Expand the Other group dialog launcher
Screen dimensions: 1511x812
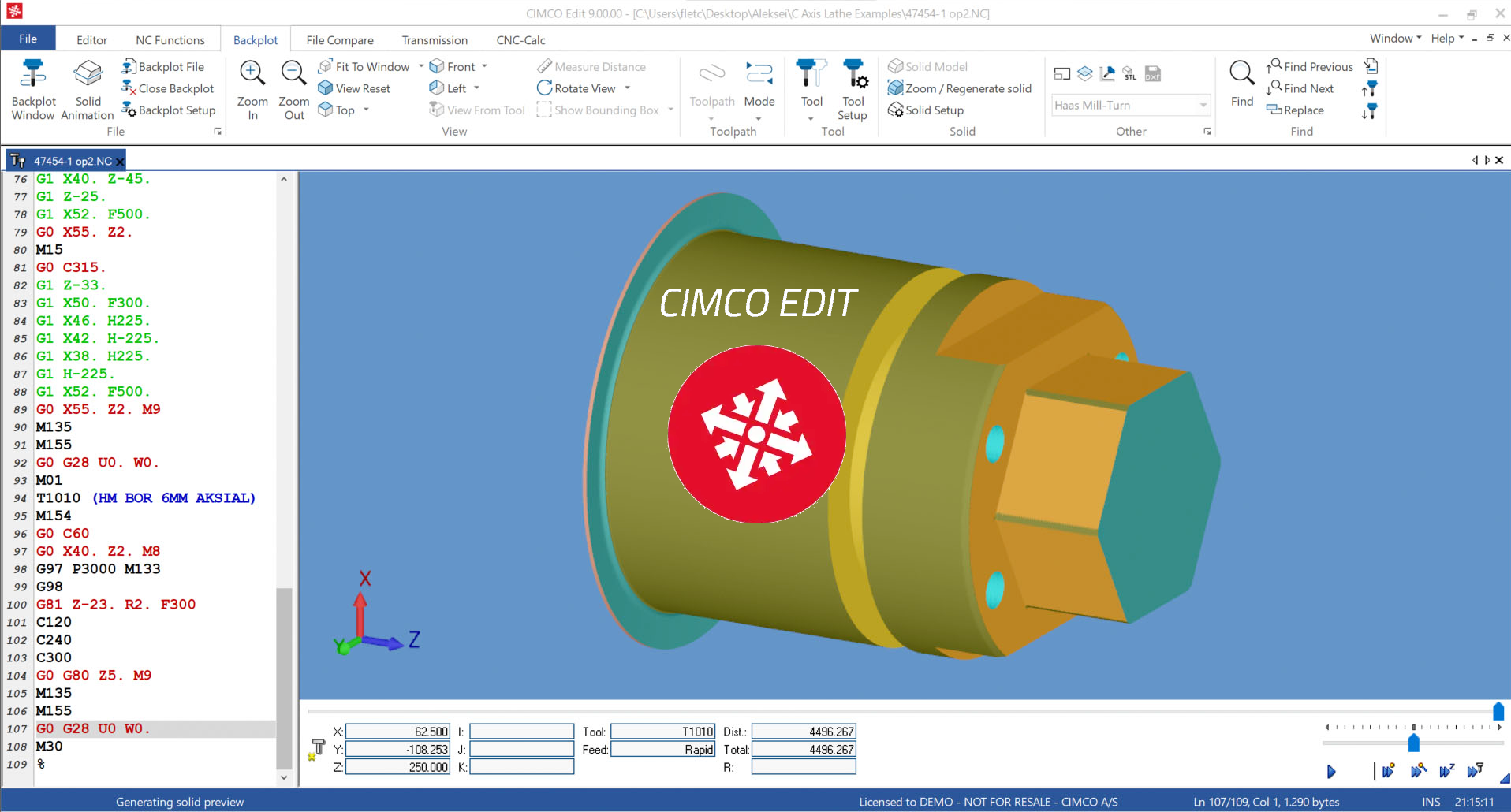click(1207, 132)
